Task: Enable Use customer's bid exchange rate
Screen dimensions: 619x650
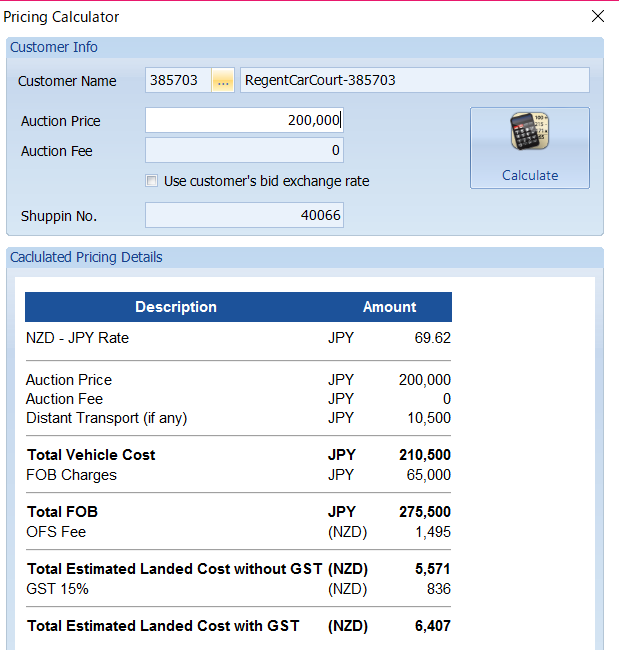Action: [x=151, y=181]
